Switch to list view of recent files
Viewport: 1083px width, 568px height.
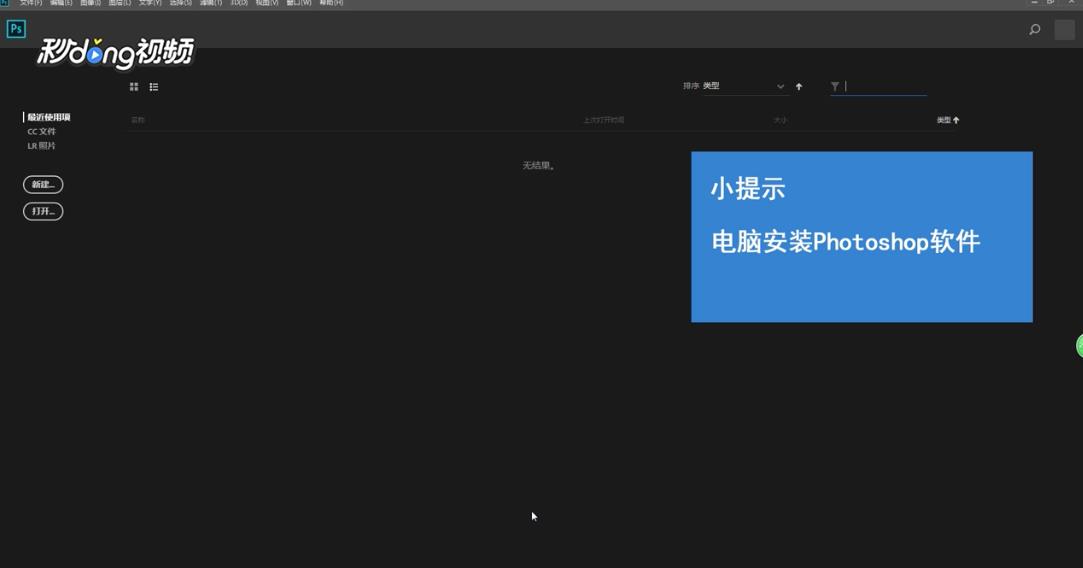[x=154, y=86]
